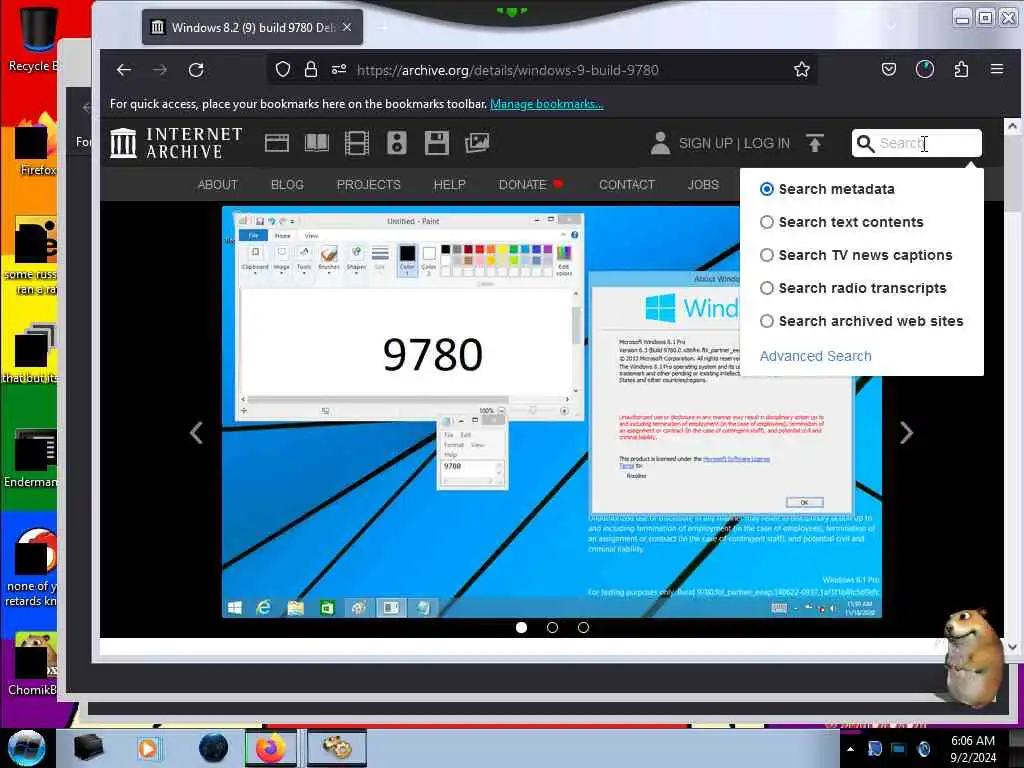Click the volume tray icon
Screen dimensions: 1024x768
pos(923,748)
